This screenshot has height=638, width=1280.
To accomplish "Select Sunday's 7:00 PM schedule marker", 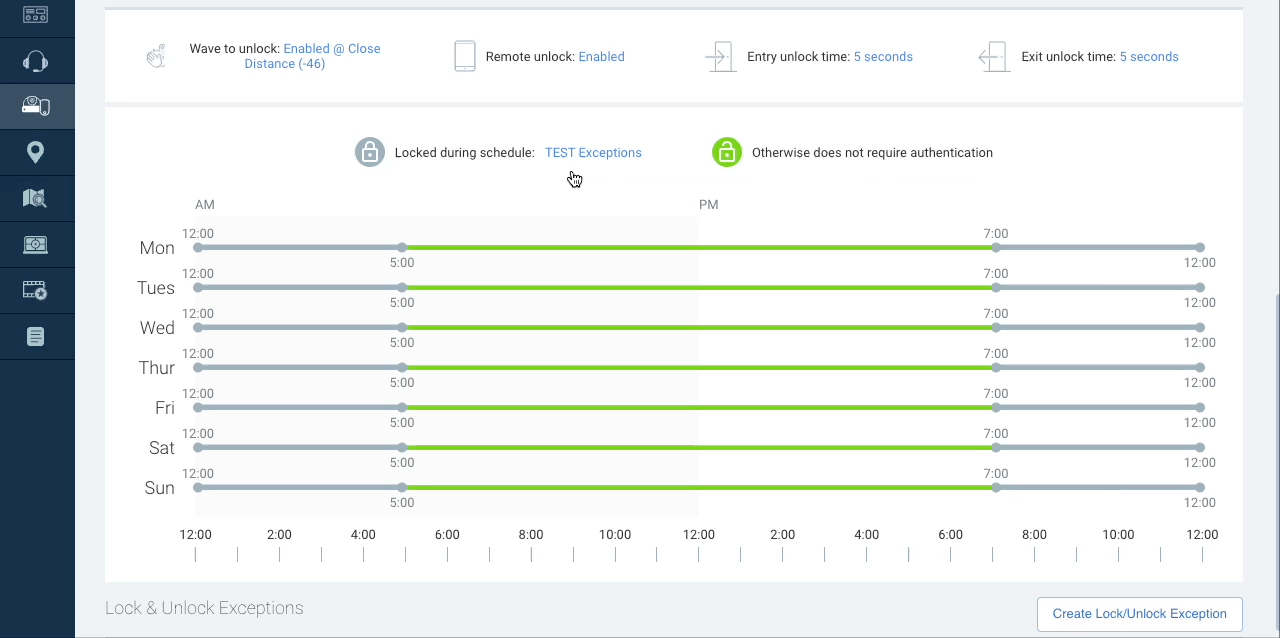I will tap(996, 487).
